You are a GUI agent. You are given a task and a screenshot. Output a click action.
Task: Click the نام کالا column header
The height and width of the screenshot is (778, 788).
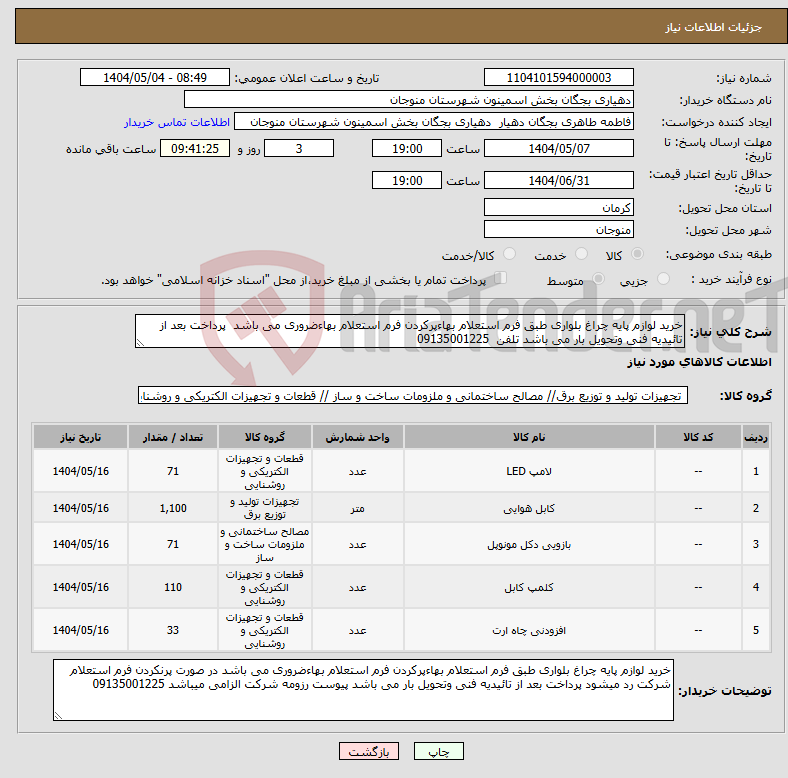[529, 437]
